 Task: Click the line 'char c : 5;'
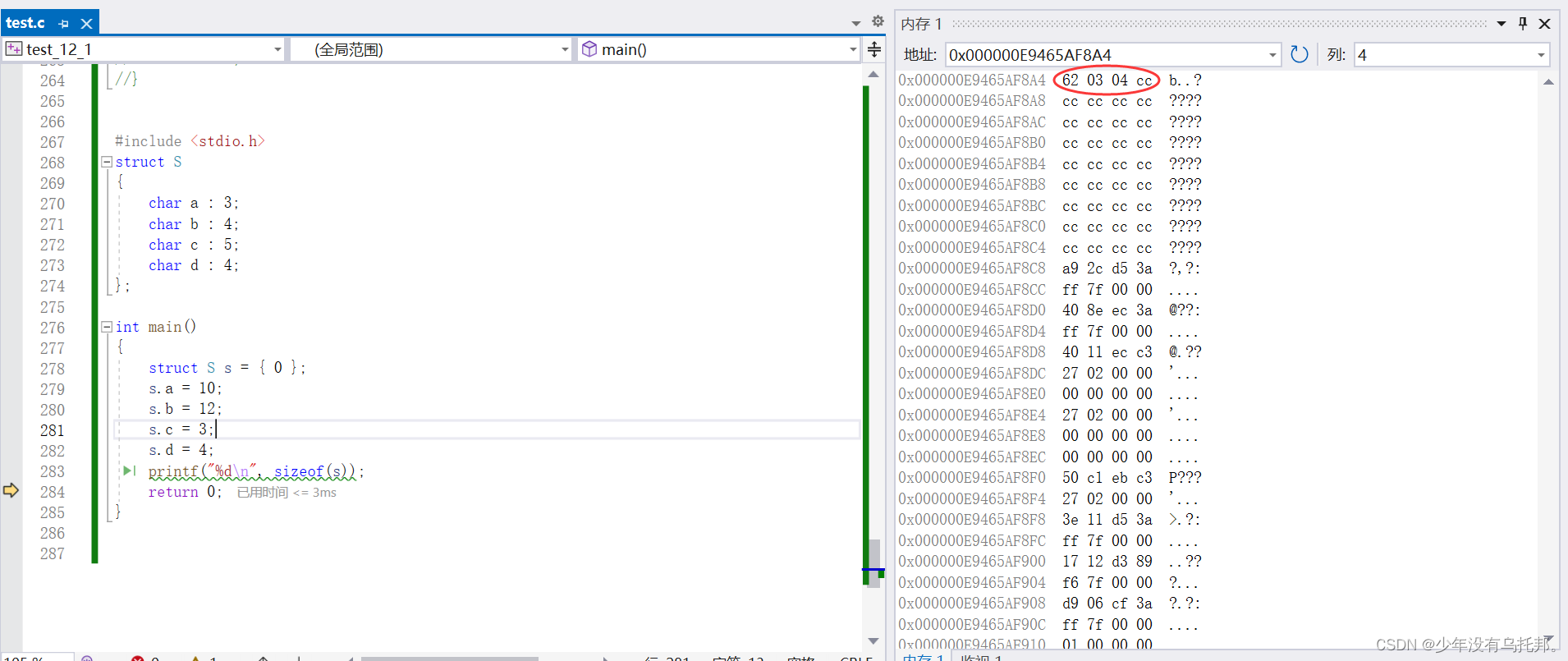[194, 245]
